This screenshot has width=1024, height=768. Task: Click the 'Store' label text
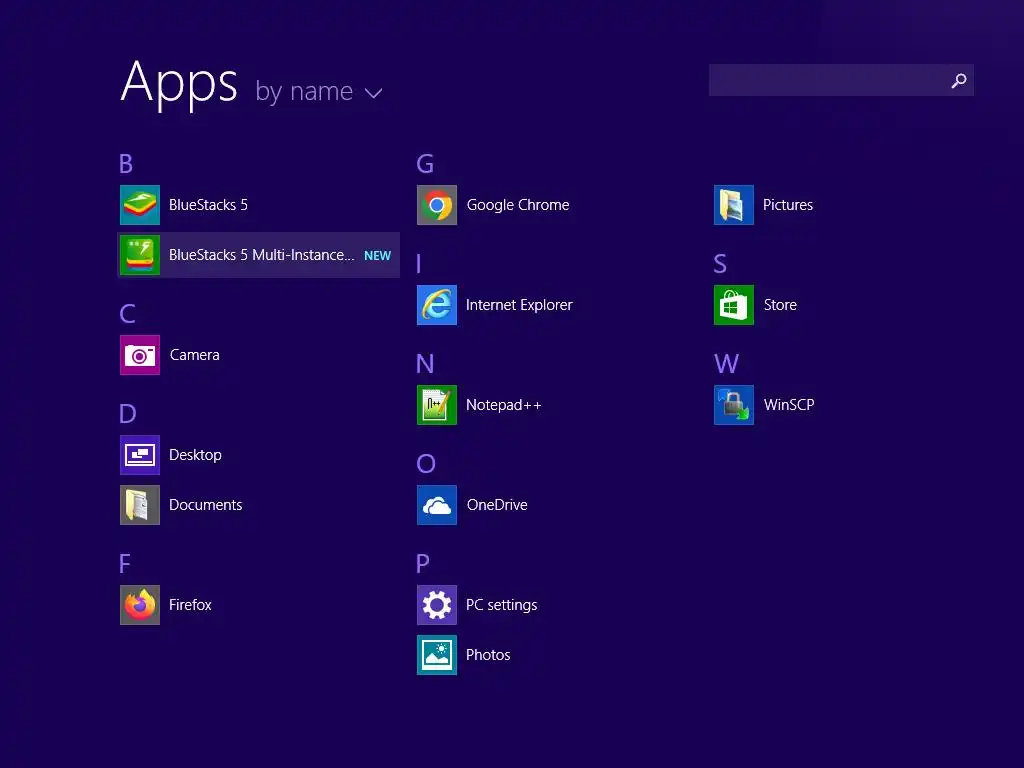[x=780, y=305]
